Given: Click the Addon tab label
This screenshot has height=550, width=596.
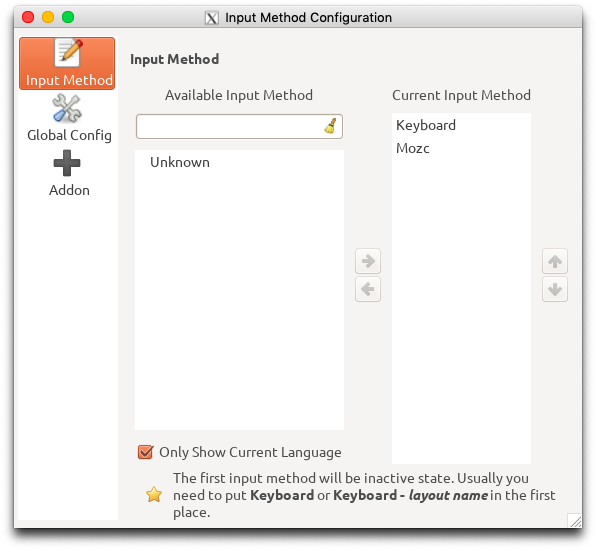Looking at the screenshot, I should [x=69, y=190].
